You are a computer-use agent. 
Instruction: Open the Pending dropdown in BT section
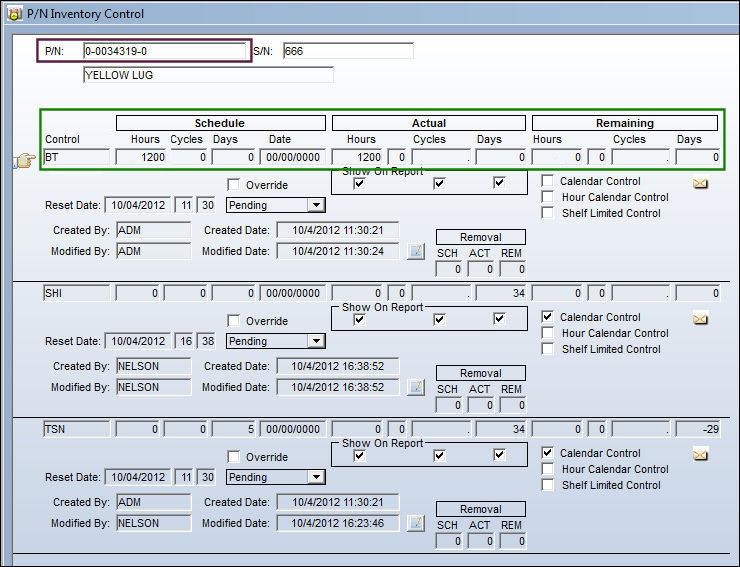316,205
